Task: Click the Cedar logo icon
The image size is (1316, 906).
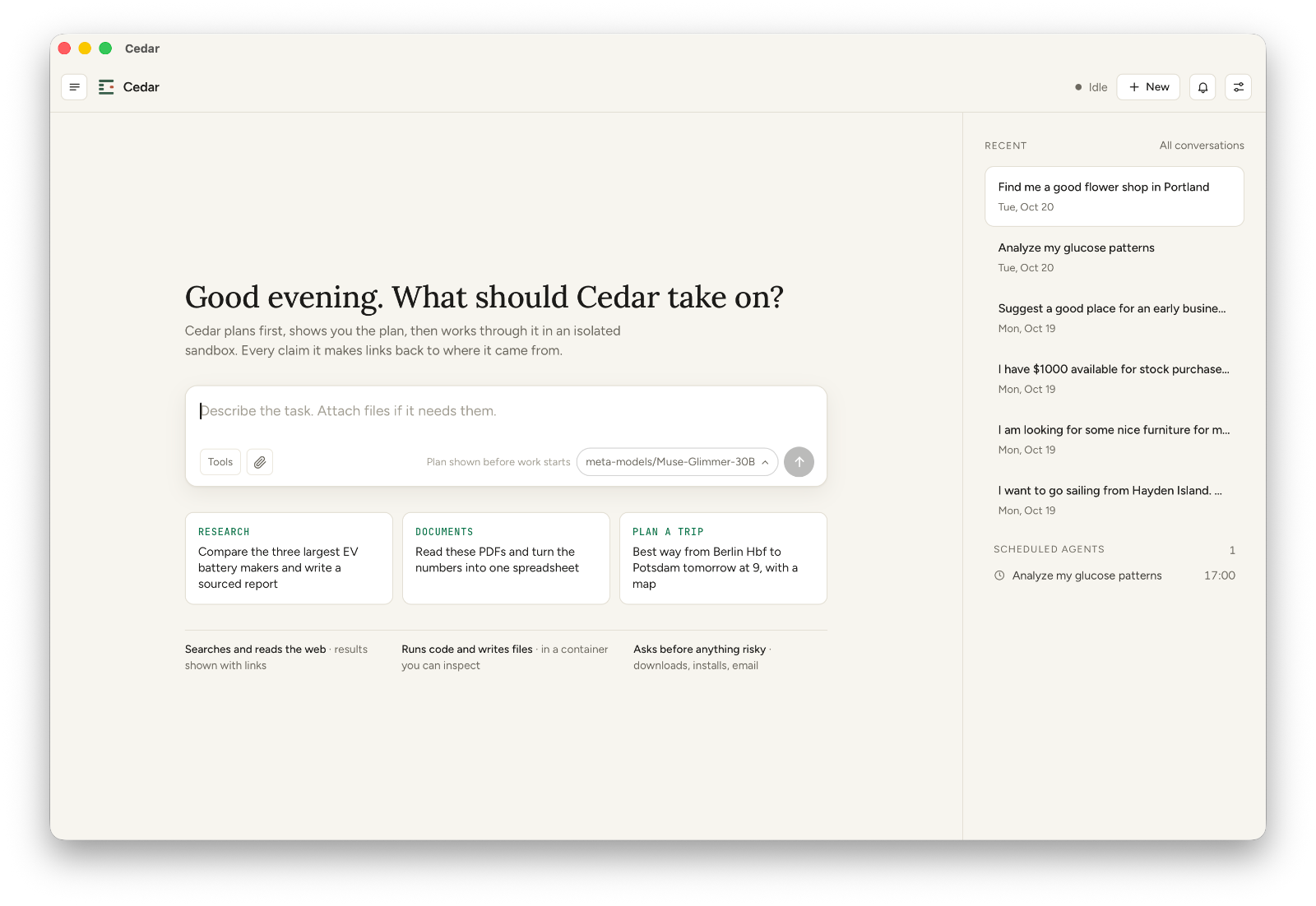Action: pyautogui.click(x=106, y=87)
